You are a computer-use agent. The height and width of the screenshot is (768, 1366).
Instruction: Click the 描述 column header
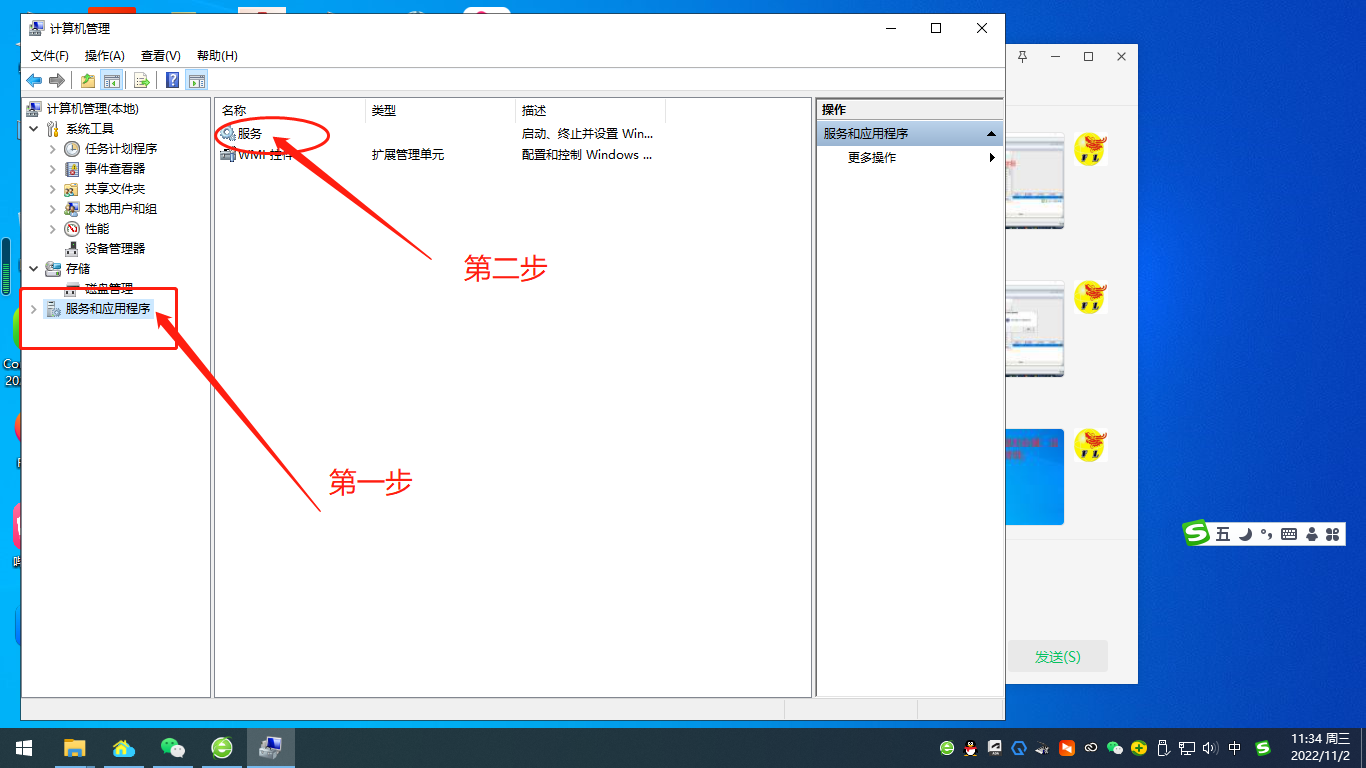[591, 111]
